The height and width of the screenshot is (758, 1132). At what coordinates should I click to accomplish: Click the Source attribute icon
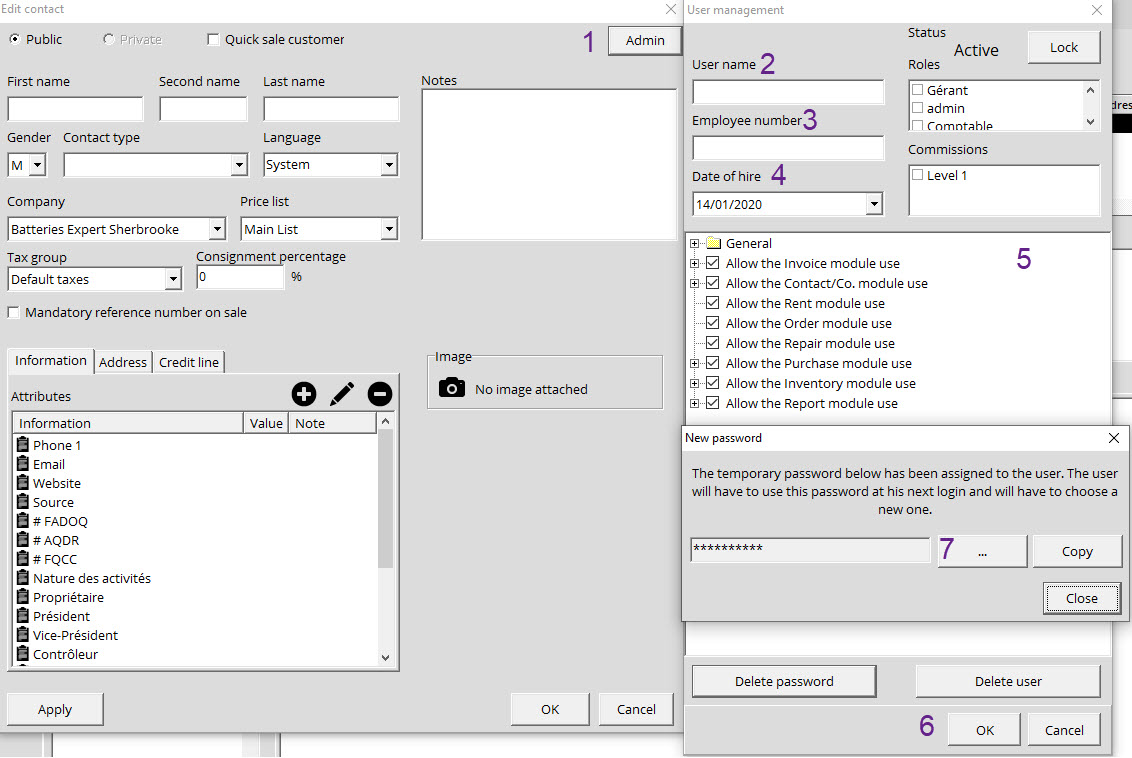point(21,502)
